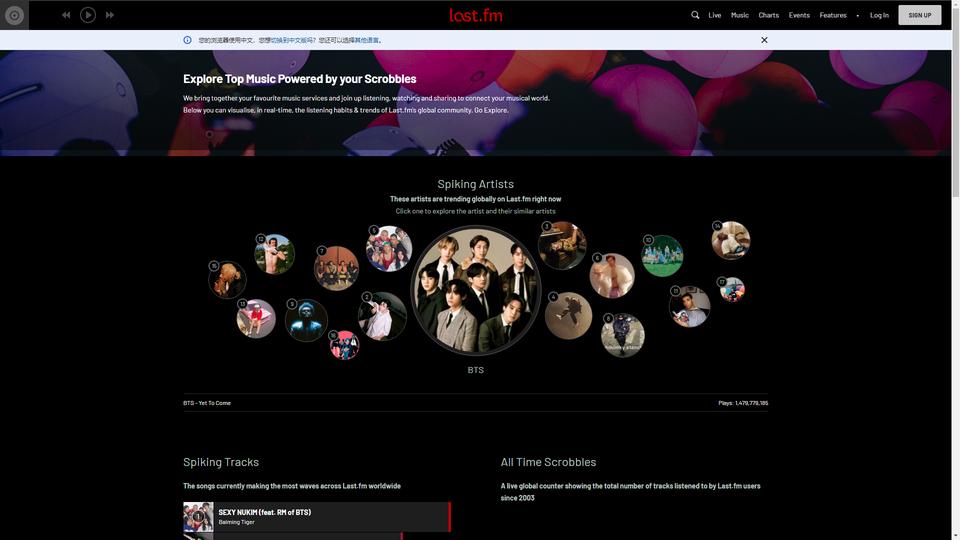960x540 pixels.
Task: Start playback with the play button
Action: tap(88, 15)
